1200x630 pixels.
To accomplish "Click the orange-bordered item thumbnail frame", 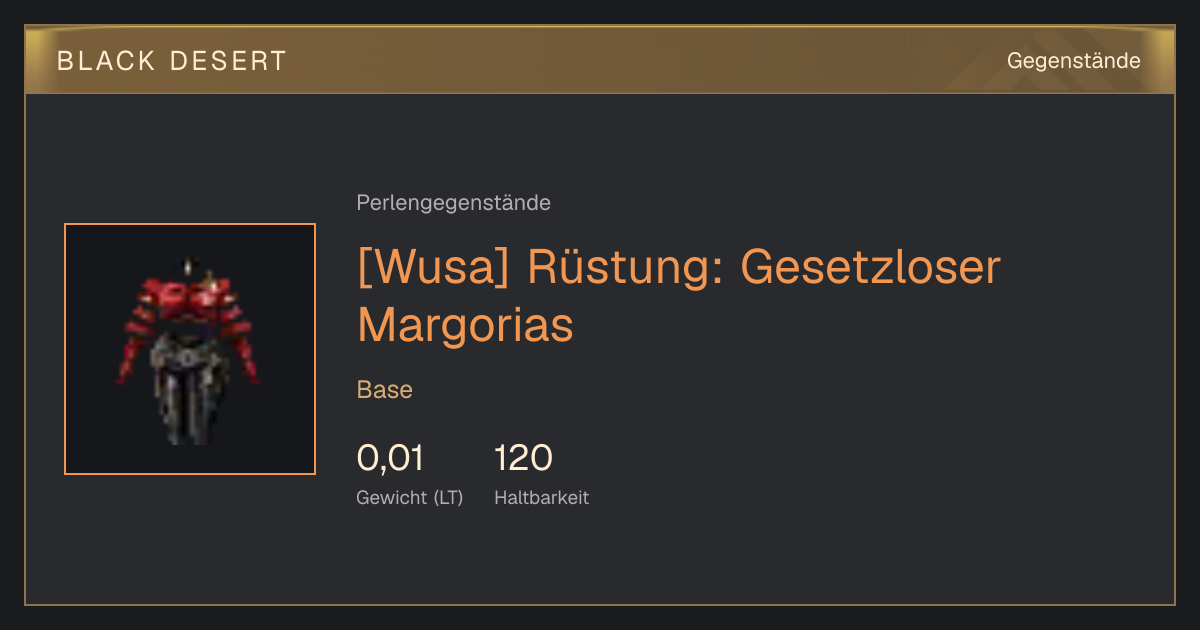I will (x=190, y=349).
